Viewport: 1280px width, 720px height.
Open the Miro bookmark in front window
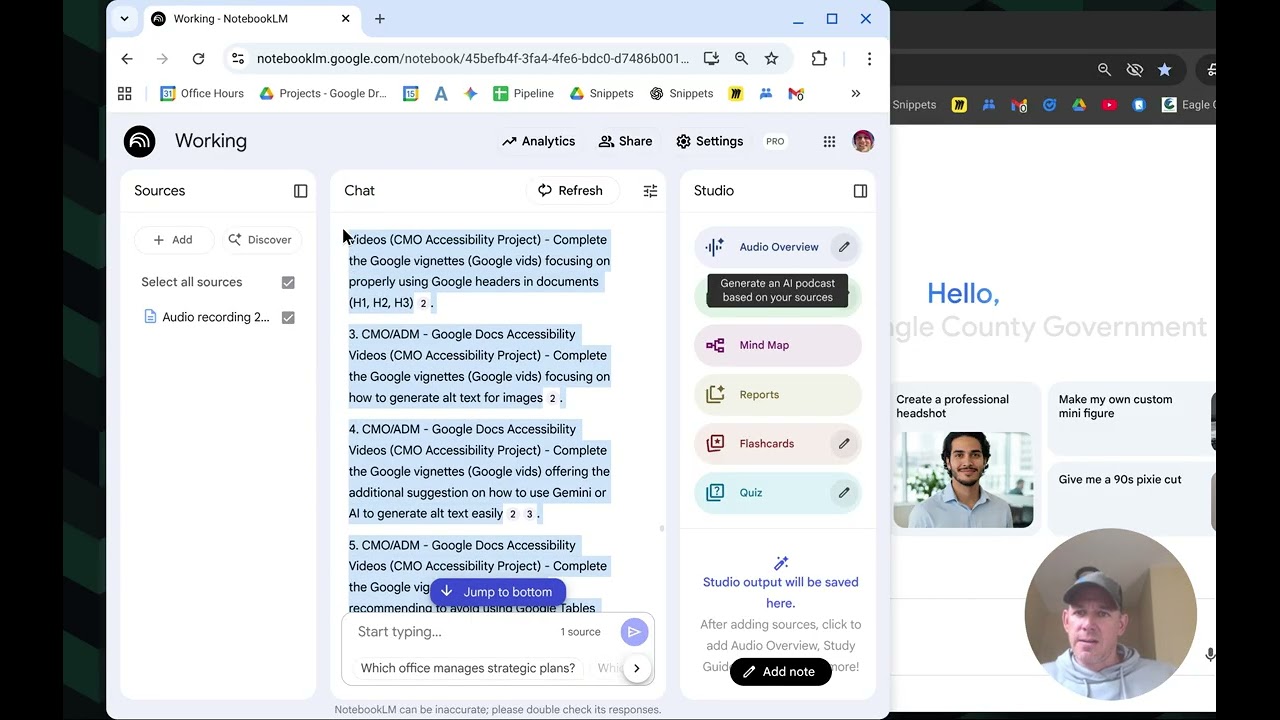point(736,93)
